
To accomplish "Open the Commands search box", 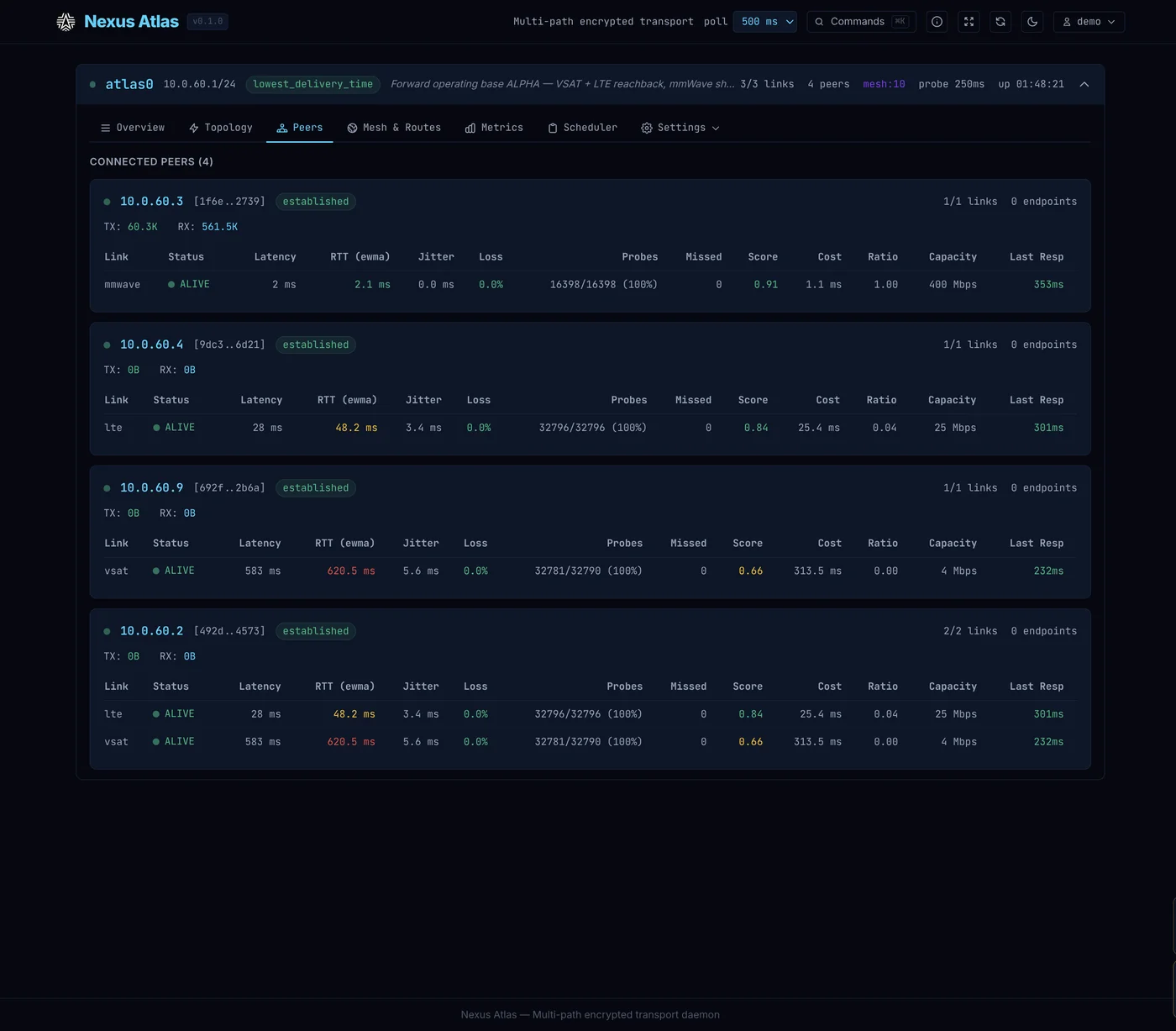I will (862, 22).
